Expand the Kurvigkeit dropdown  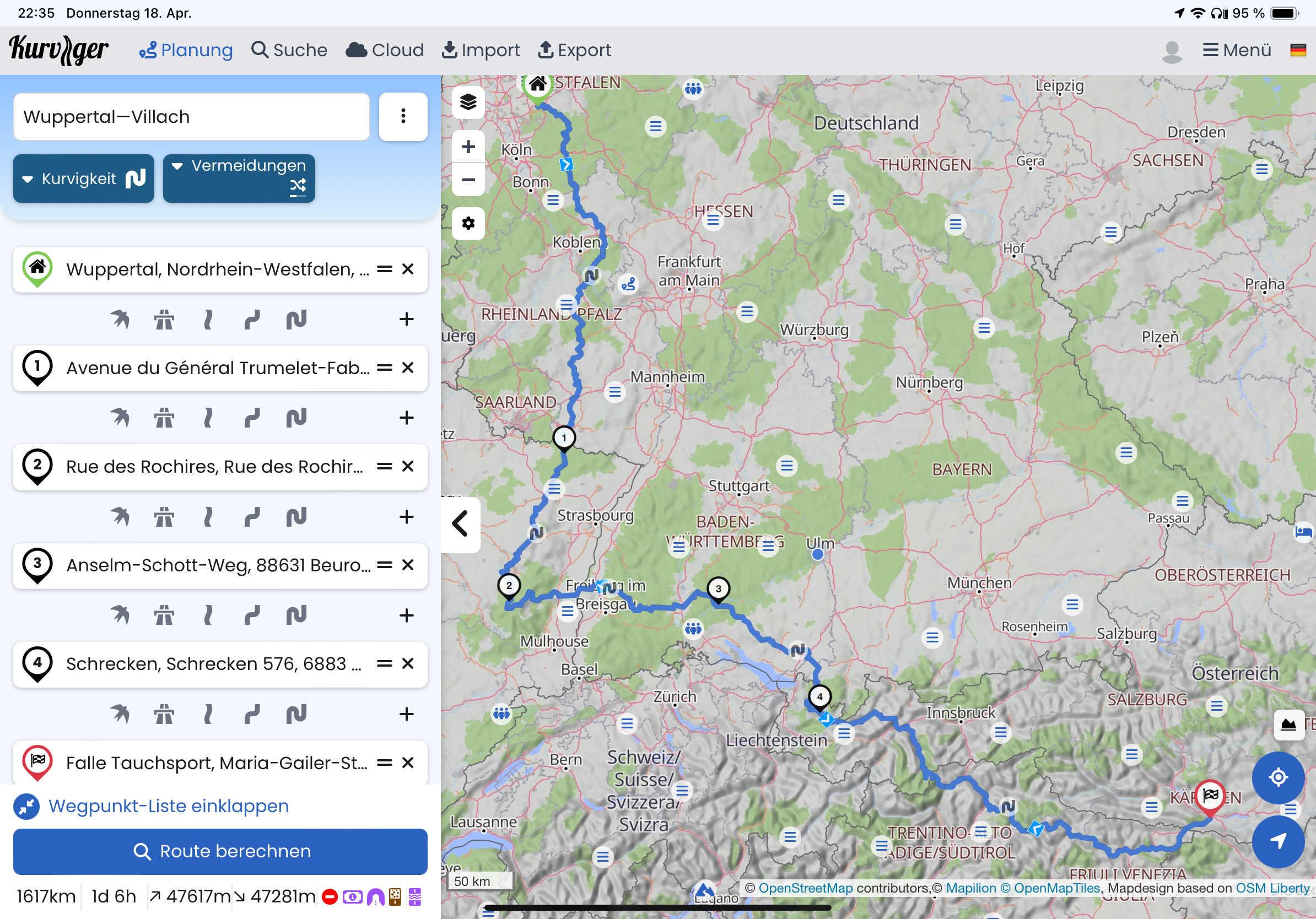pyautogui.click(x=84, y=179)
